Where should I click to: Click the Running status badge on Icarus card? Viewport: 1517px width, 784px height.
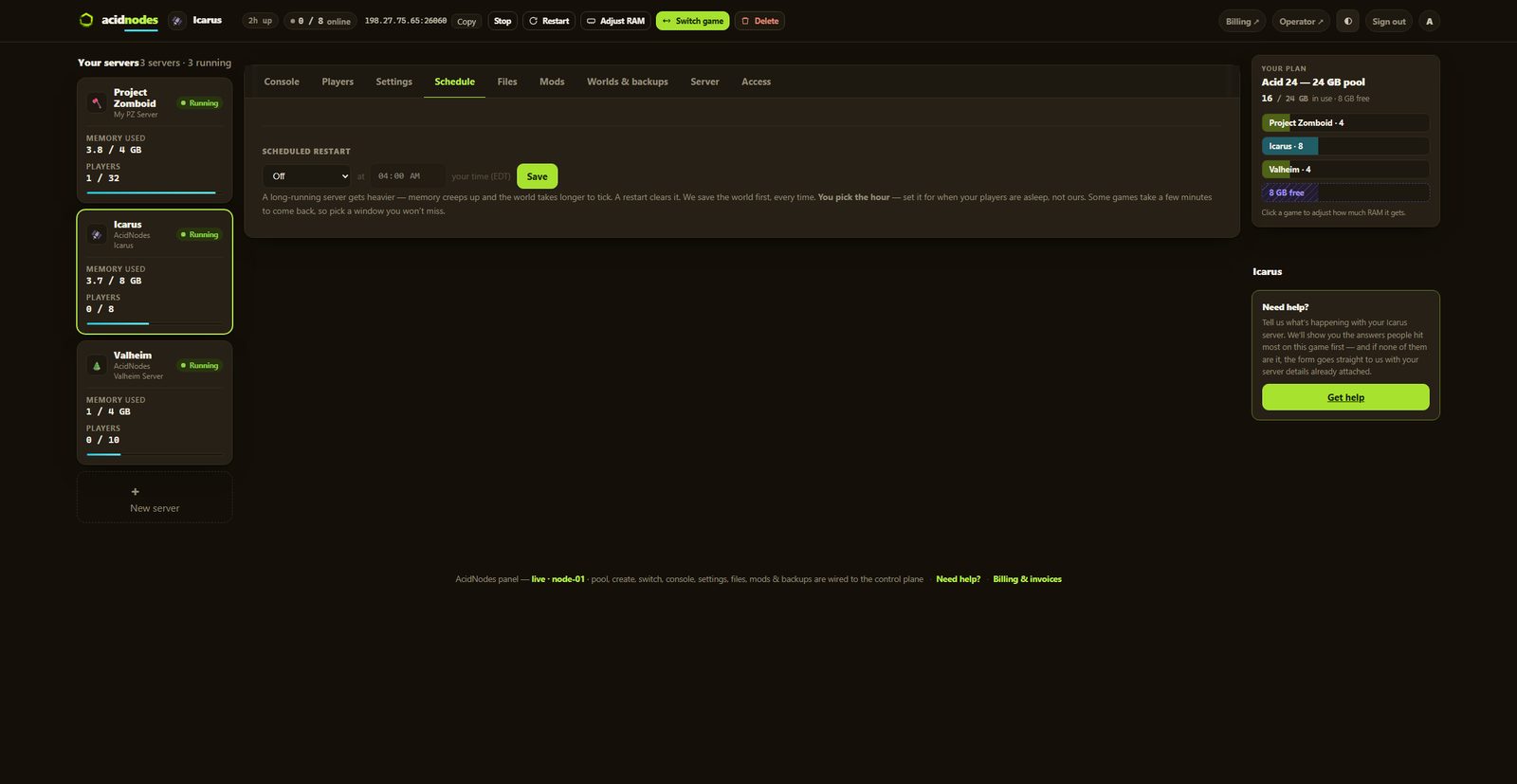[199, 235]
